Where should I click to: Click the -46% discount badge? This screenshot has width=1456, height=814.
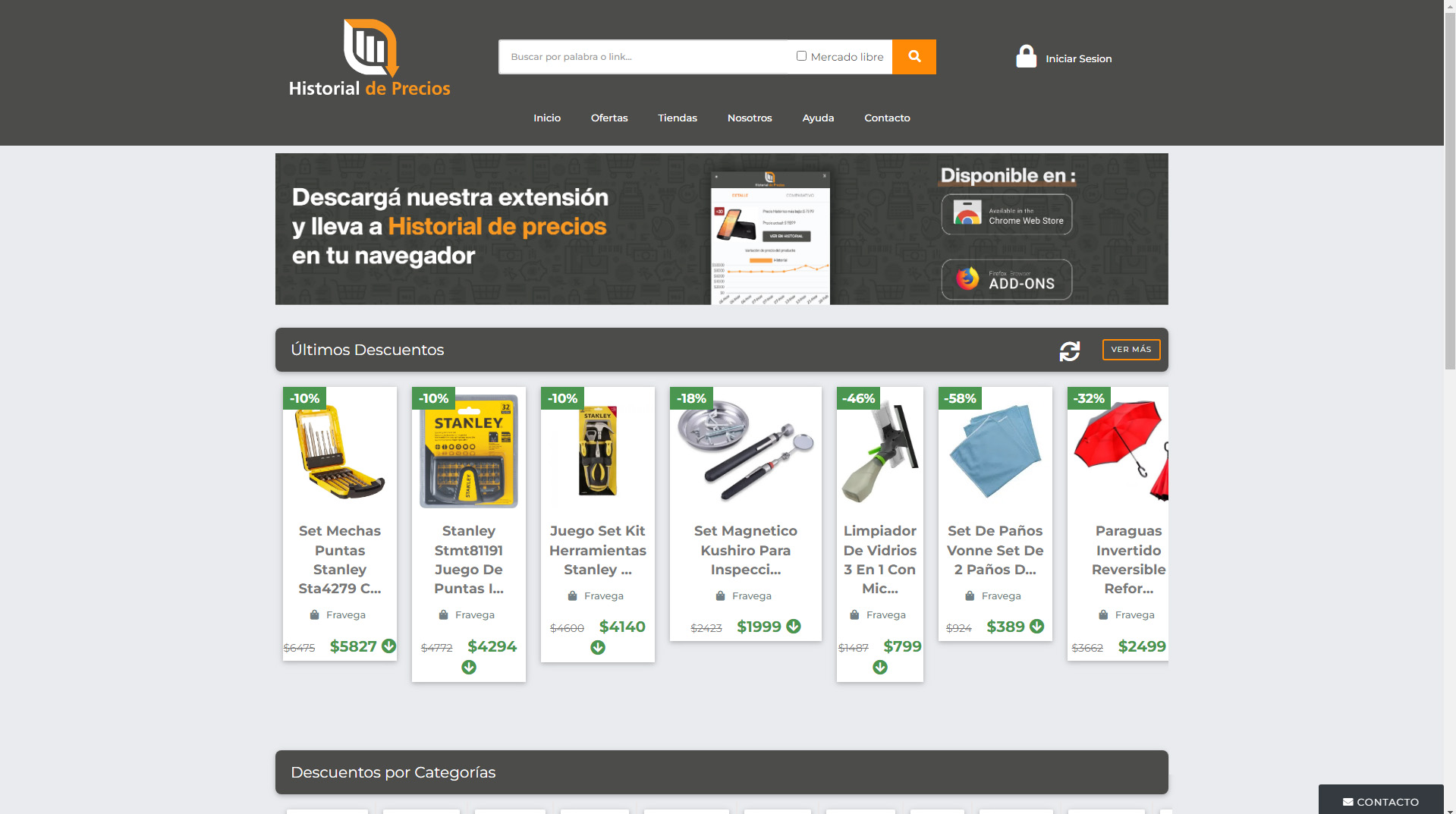(x=858, y=398)
